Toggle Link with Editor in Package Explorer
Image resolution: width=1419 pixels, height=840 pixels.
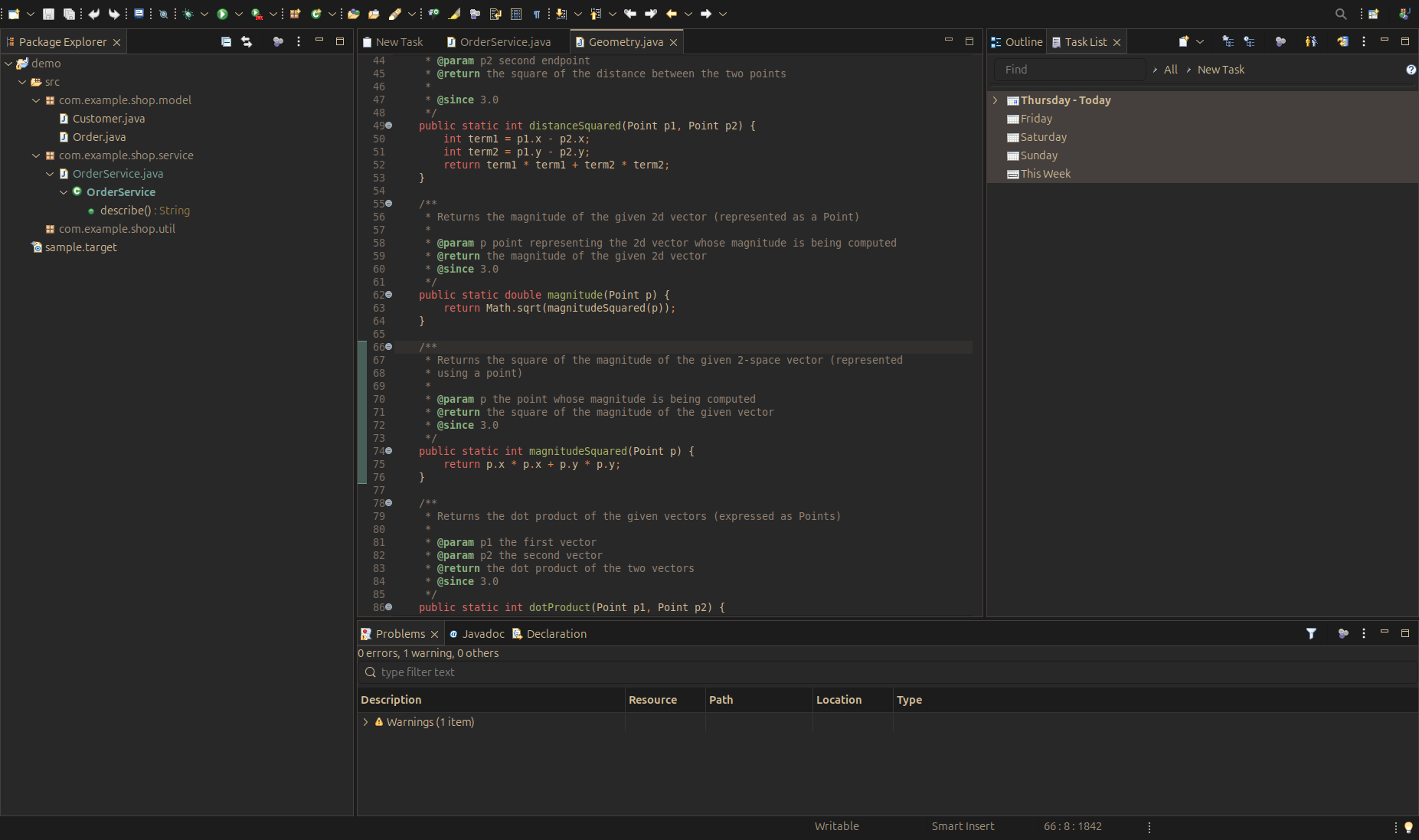tap(247, 41)
